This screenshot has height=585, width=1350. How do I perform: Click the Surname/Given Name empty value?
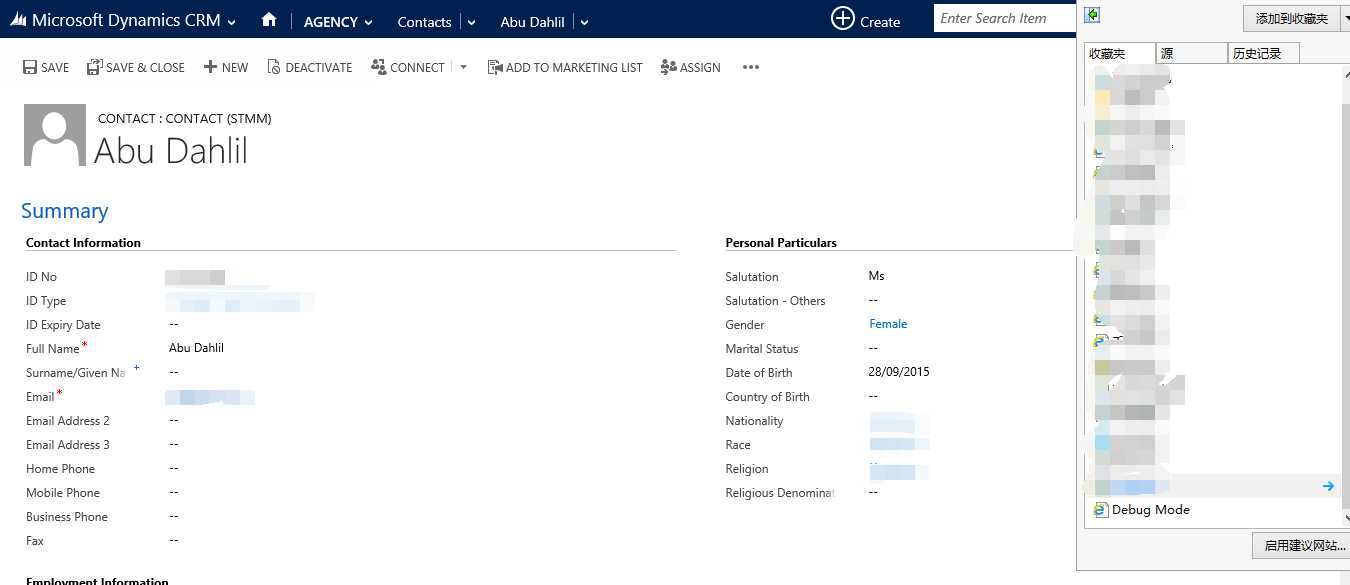click(174, 372)
